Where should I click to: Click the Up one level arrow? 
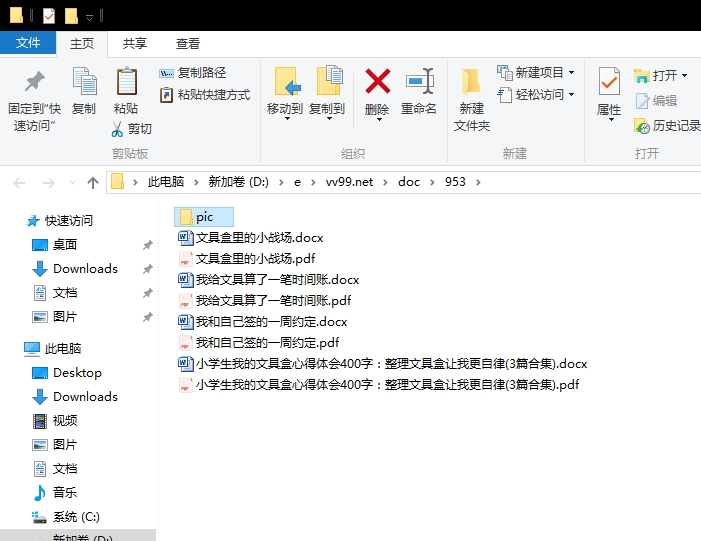[x=93, y=182]
